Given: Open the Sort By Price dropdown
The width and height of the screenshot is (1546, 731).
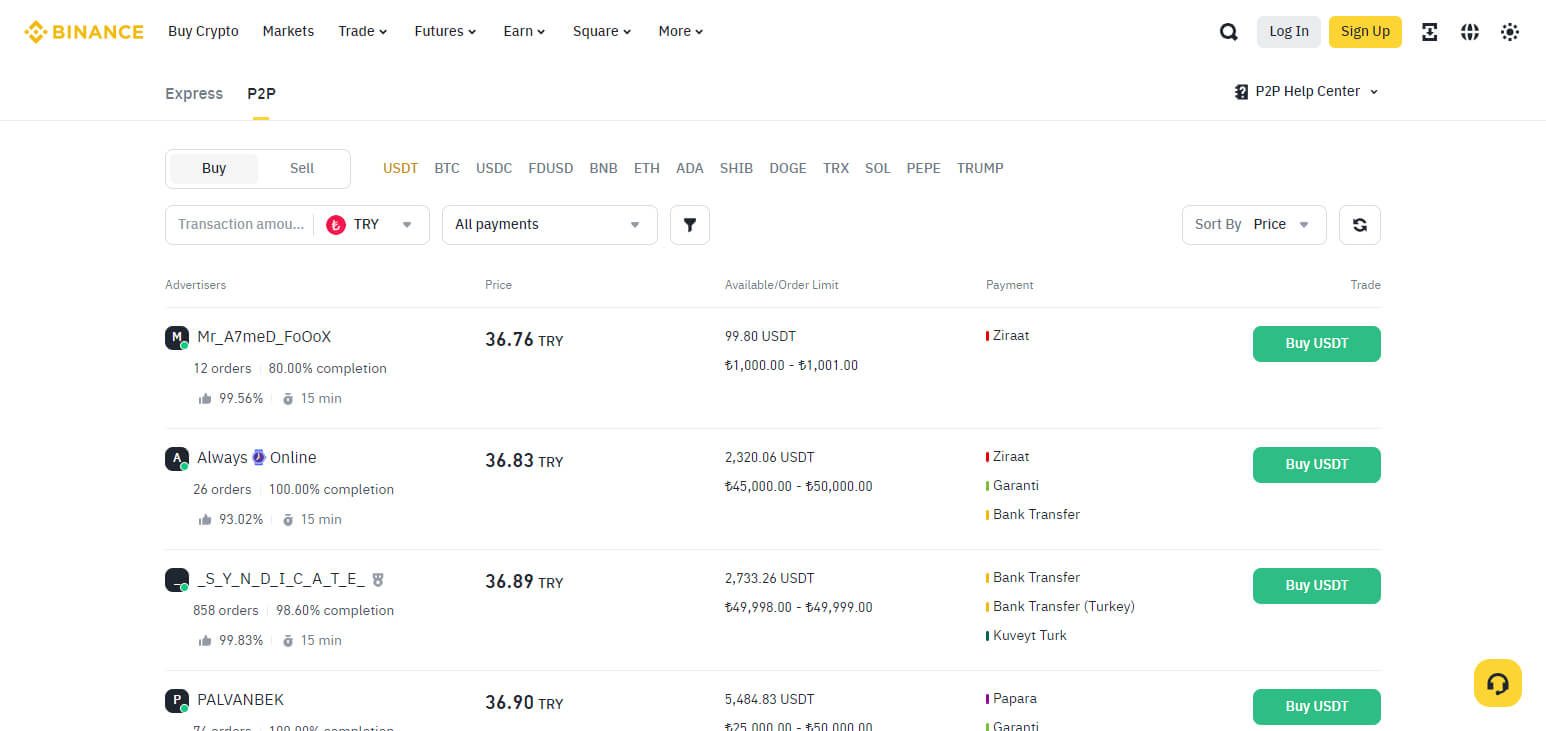Looking at the screenshot, I should 1254,225.
